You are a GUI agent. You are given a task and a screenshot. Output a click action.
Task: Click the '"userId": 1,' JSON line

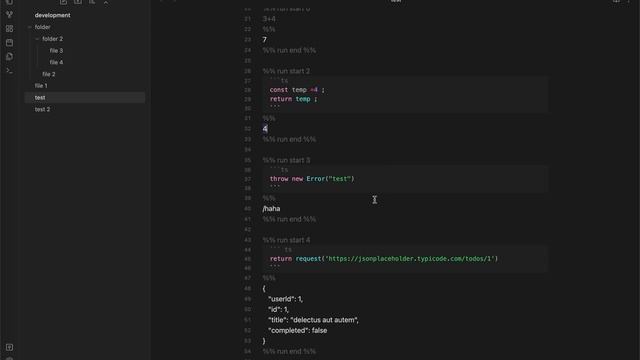[285, 299]
